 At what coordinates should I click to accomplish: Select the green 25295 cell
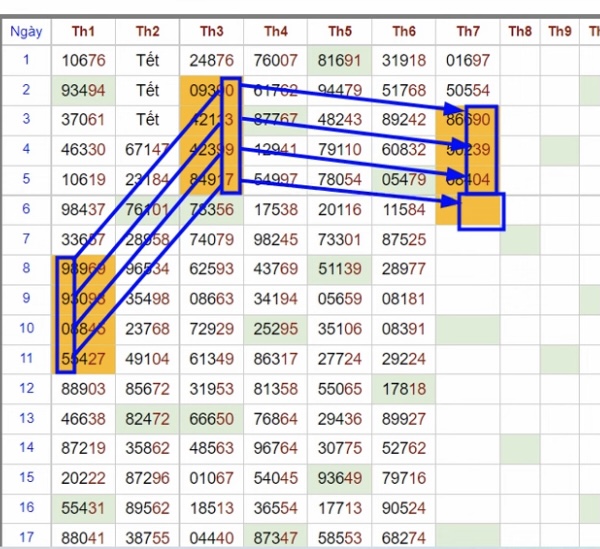(276, 329)
